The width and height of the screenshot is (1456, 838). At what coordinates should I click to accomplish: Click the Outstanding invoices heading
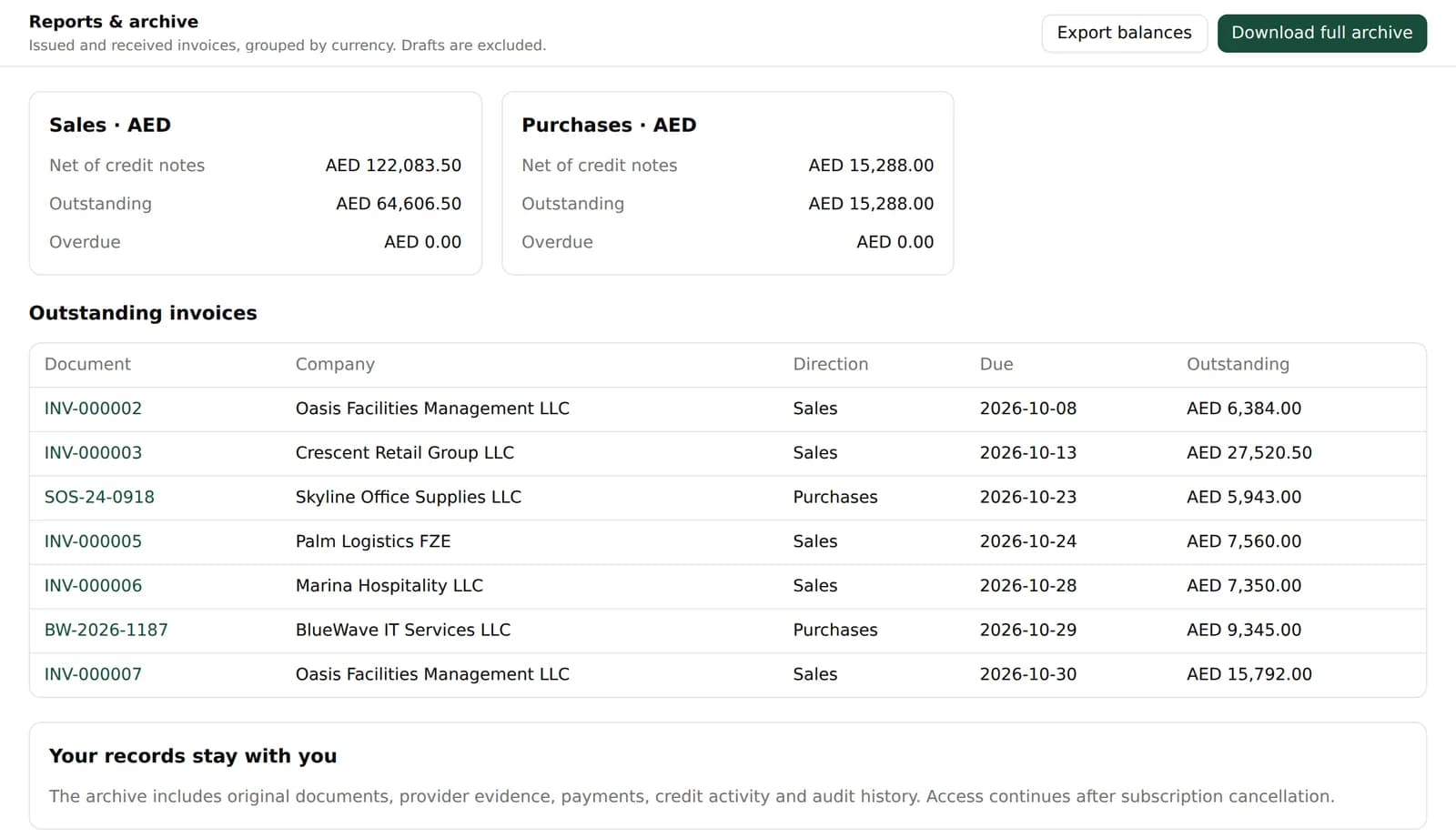click(x=143, y=313)
